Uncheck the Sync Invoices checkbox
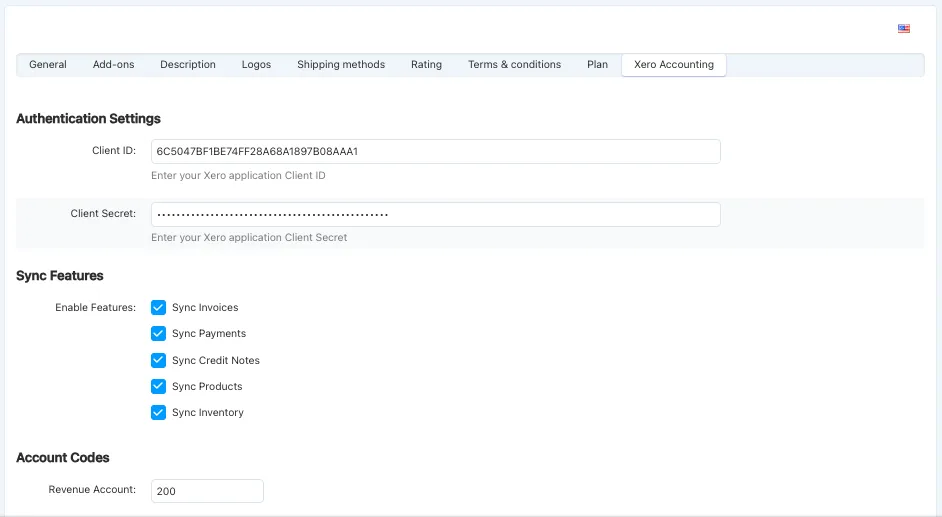This screenshot has width=942, height=517. pos(158,307)
